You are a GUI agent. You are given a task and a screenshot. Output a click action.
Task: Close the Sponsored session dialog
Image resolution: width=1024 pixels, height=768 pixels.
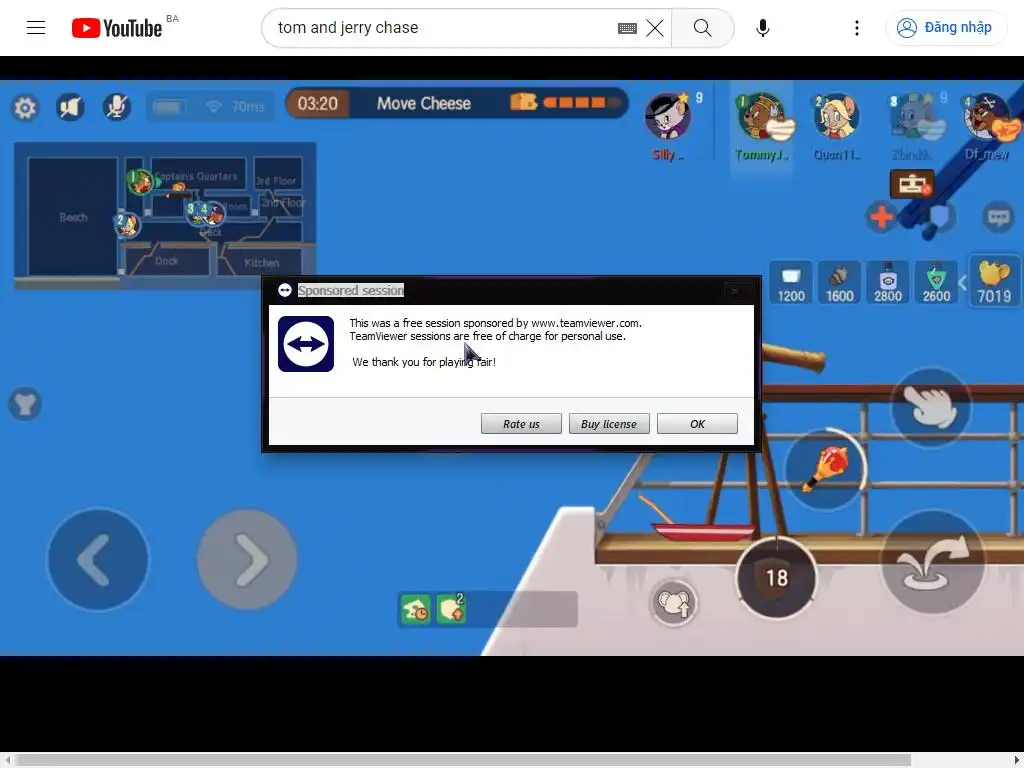[735, 291]
